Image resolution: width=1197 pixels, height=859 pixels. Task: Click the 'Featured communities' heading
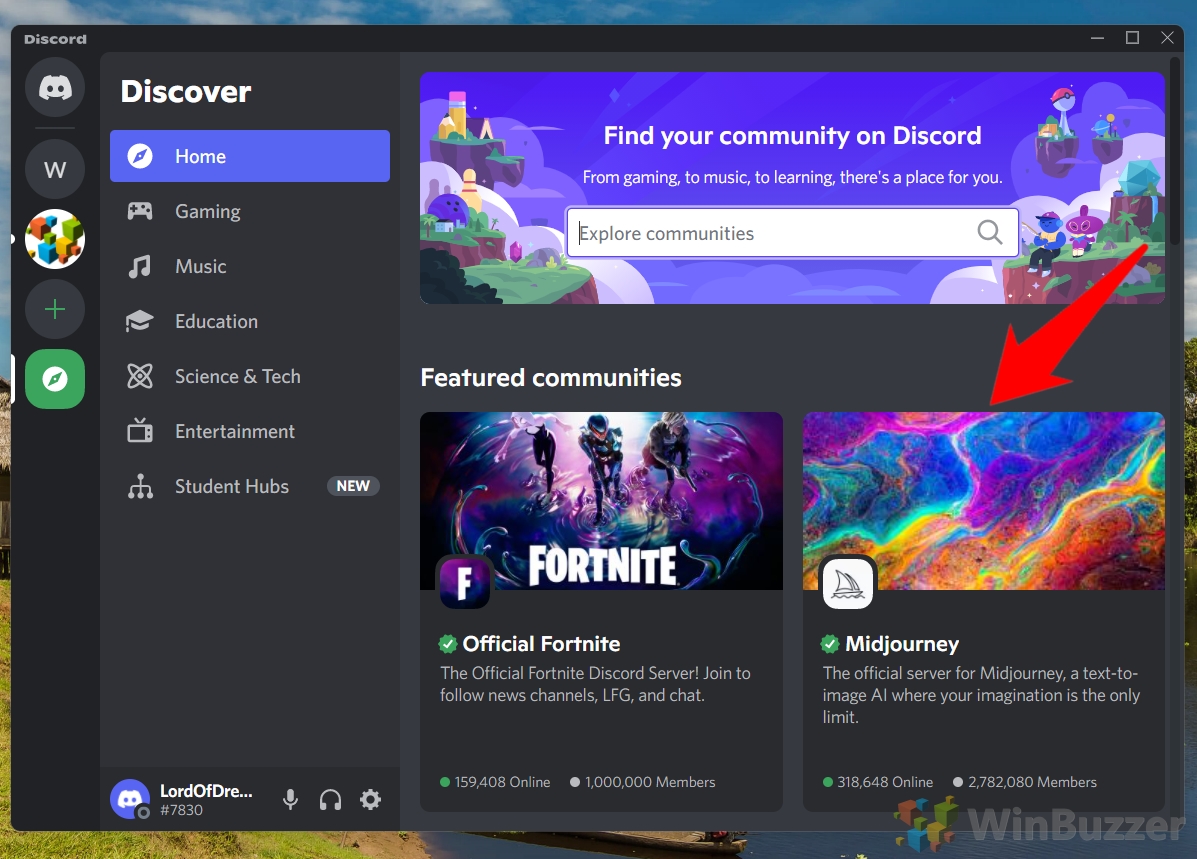(x=551, y=377)
